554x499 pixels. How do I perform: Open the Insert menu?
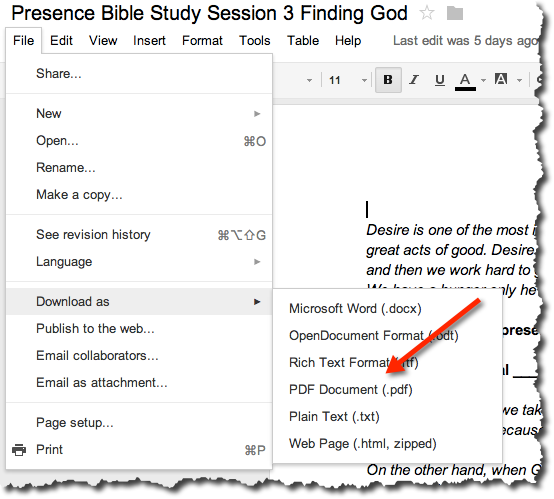(x=149, y=41)
